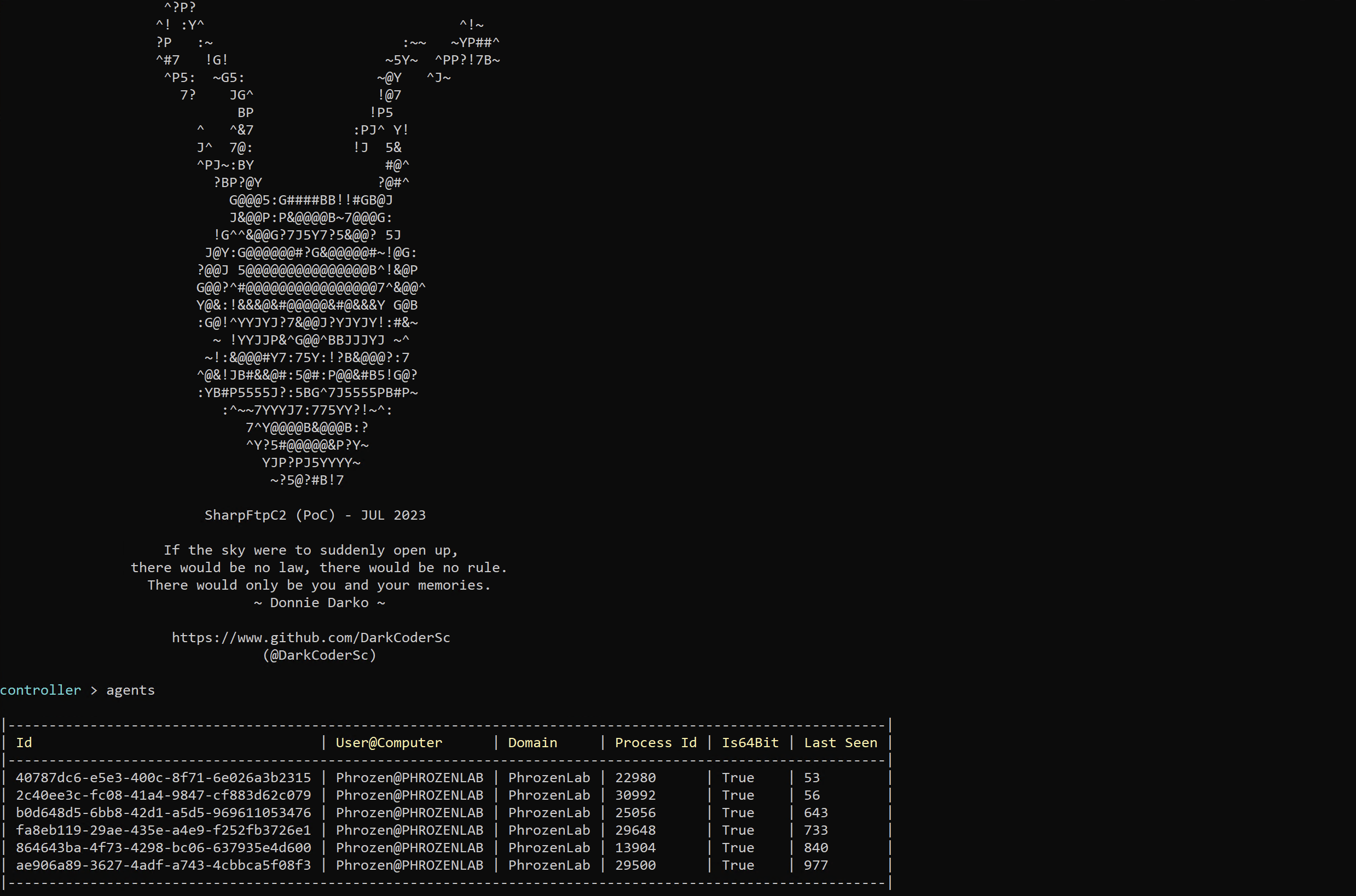Click the Is64Bit column header
The width and height of the screenshot is (1356, 896).
point(750,743)
